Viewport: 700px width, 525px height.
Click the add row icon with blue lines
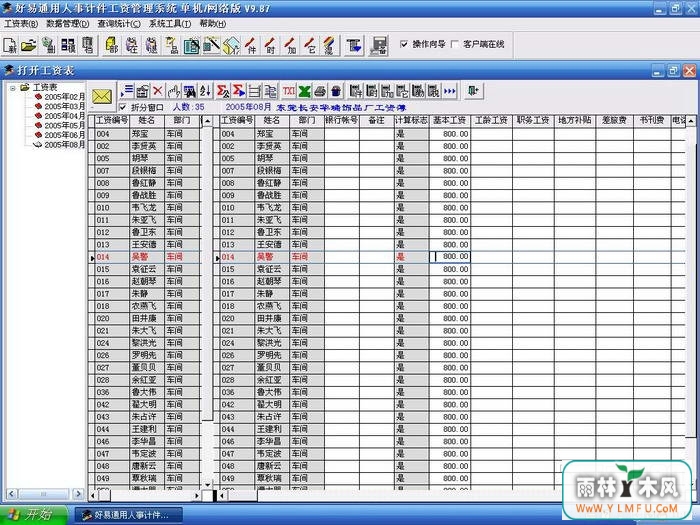(127, 91)
